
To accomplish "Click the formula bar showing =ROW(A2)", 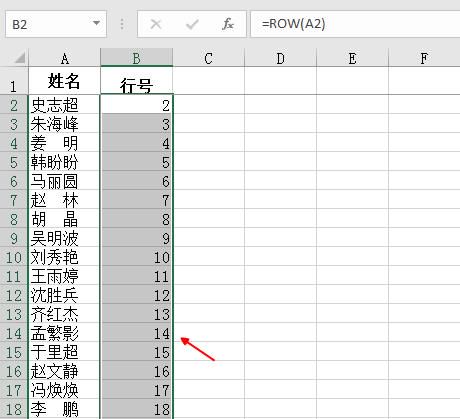I will [355, 24].
